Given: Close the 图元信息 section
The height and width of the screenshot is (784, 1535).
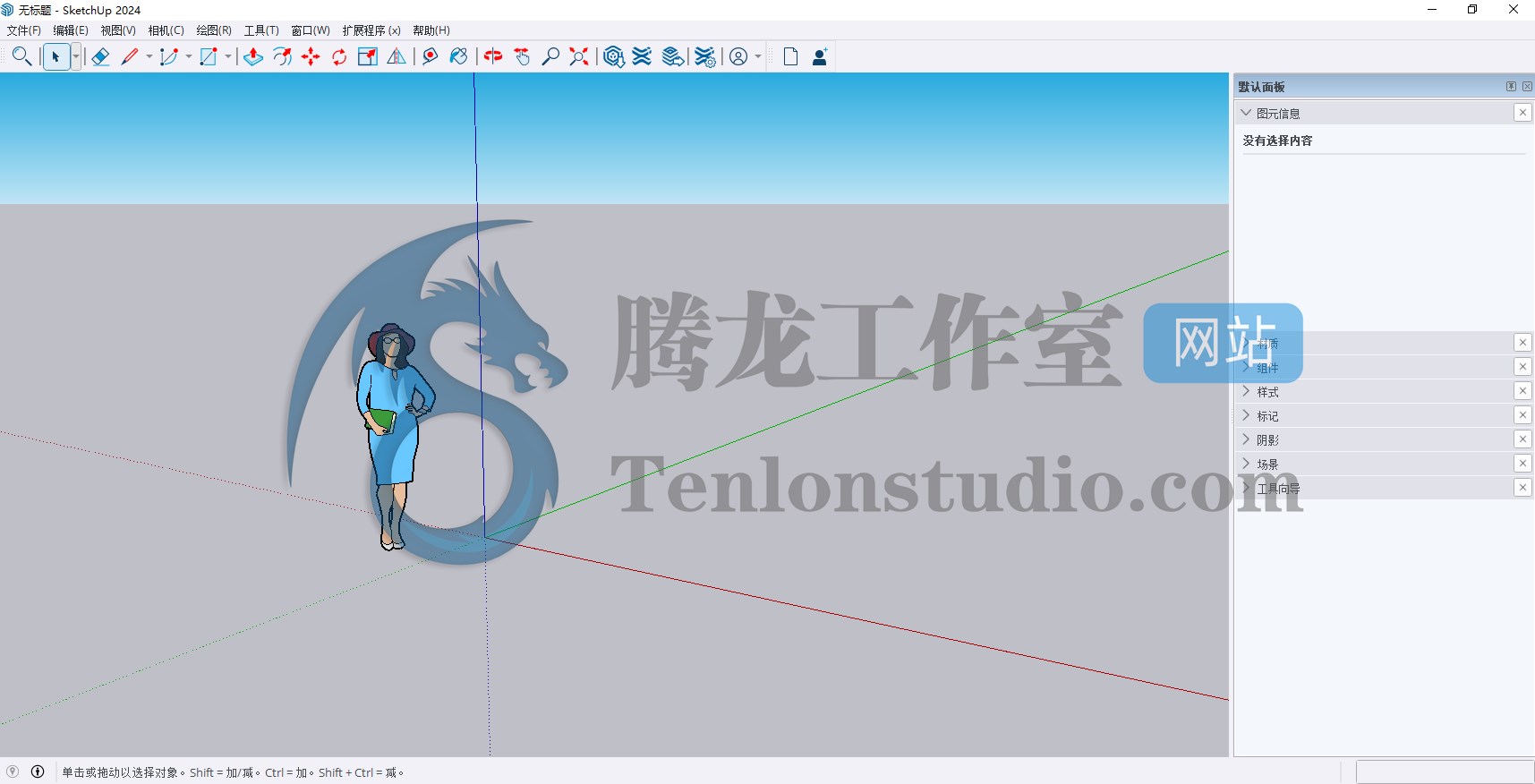Looking at the screenshot, I should (1522, 113).
